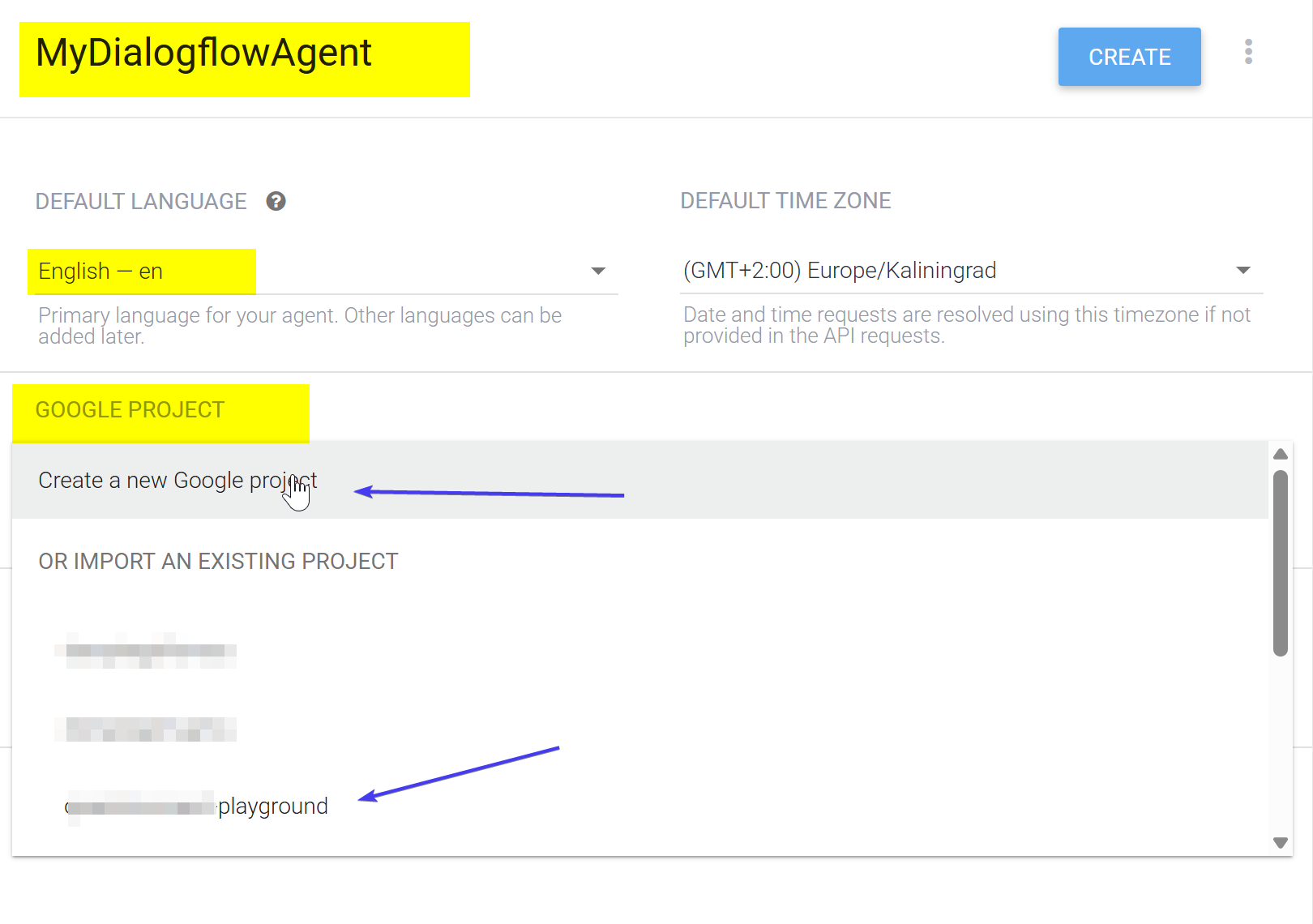Click the time zone helper description text
The height and width of the screenshot is (924, 1313).
tap(966, 325)
